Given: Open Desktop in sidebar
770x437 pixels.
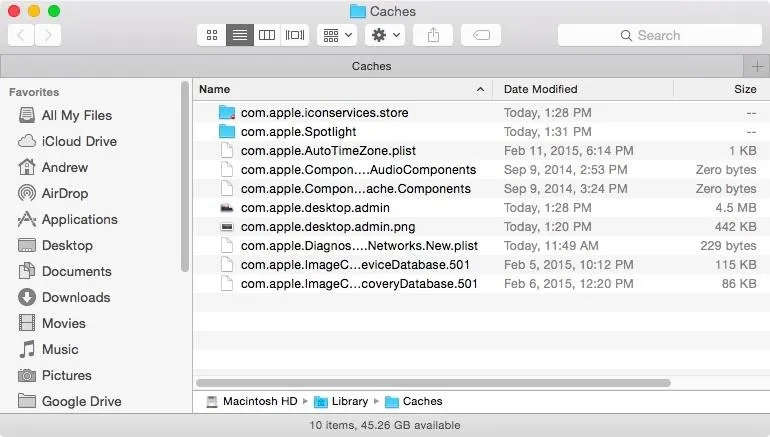Looking at the screenshot, I should point(55,246).
